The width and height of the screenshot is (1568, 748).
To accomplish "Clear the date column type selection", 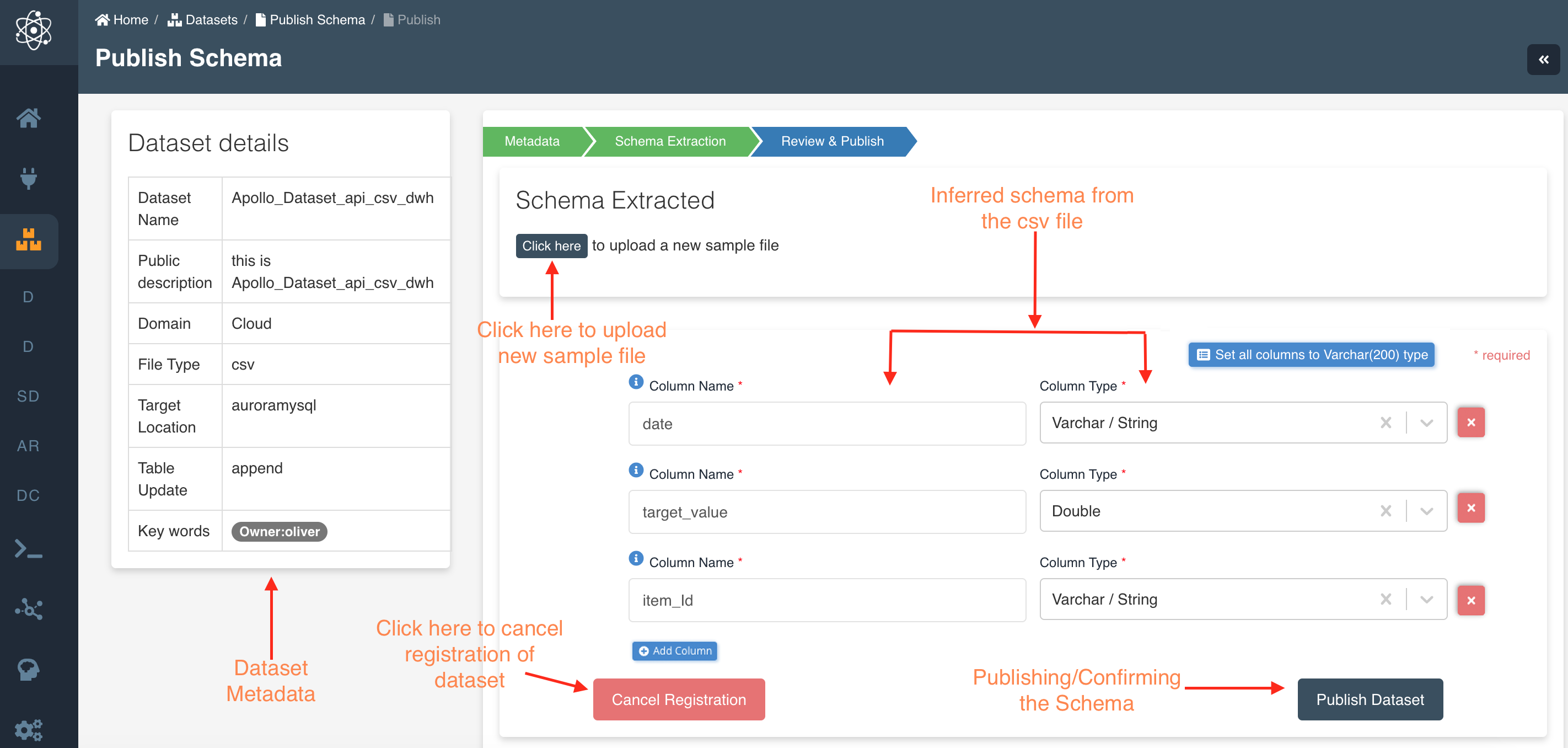I will [1386, 423].
